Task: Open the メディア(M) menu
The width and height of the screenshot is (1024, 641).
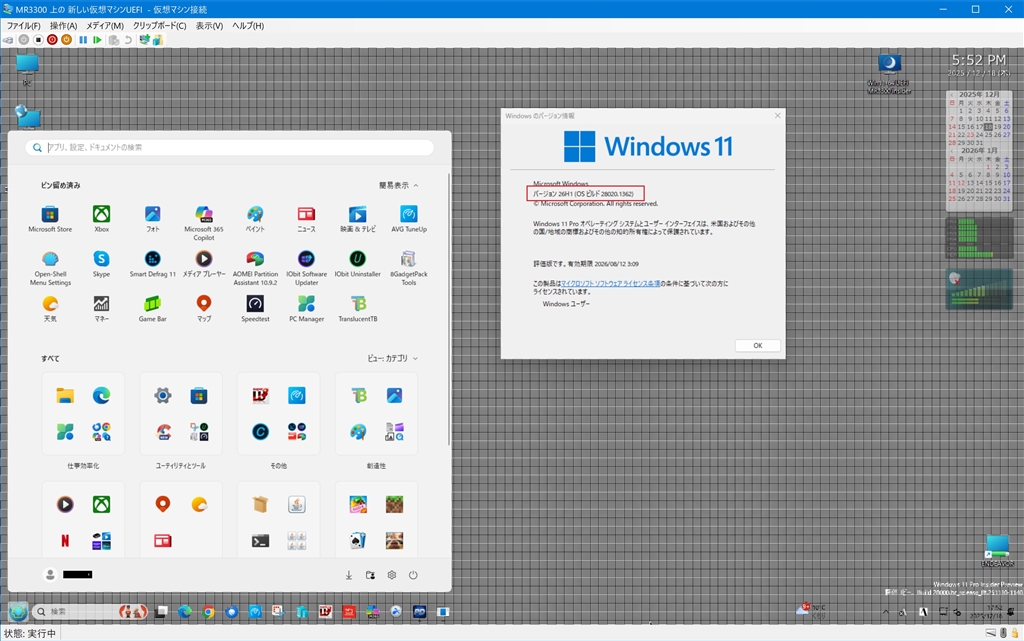Action: (105, 25)
